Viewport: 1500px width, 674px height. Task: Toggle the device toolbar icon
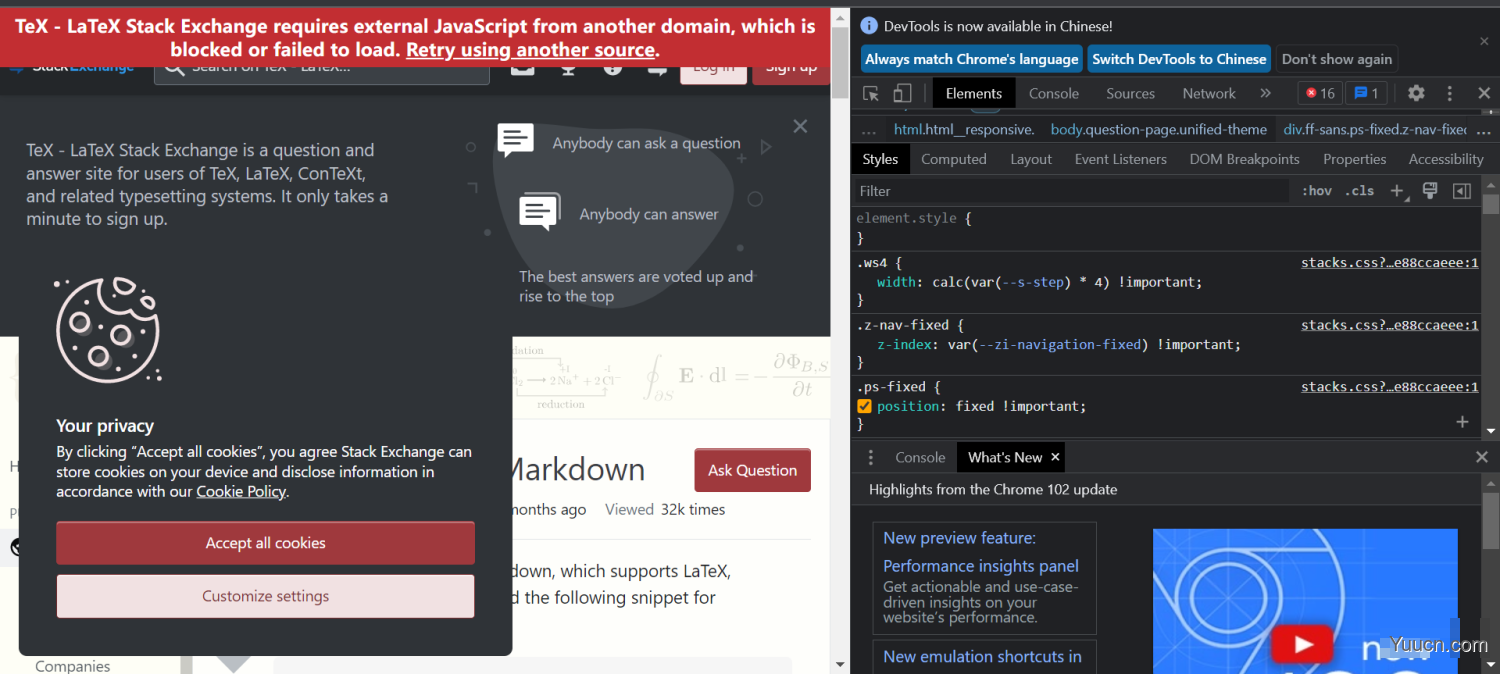click(902, 93)
